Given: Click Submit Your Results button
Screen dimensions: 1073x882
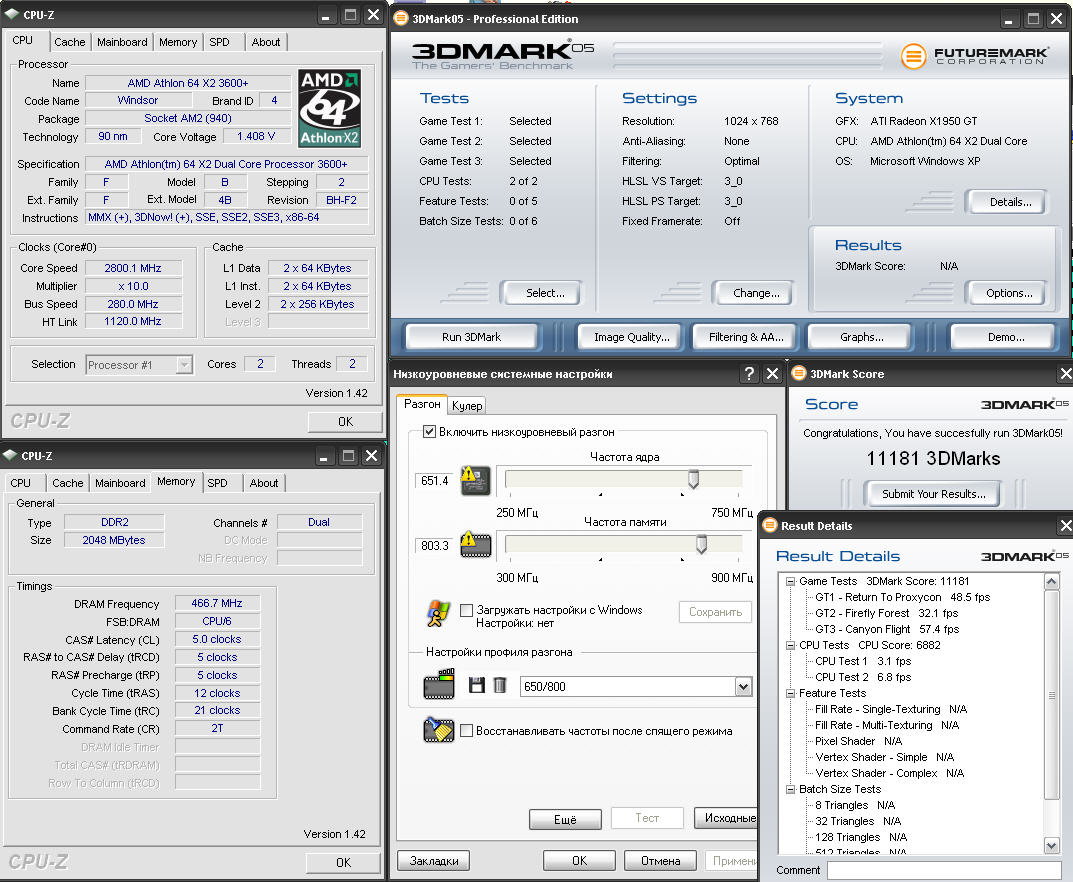Looking at the screenshot, I should pos(933,494).
